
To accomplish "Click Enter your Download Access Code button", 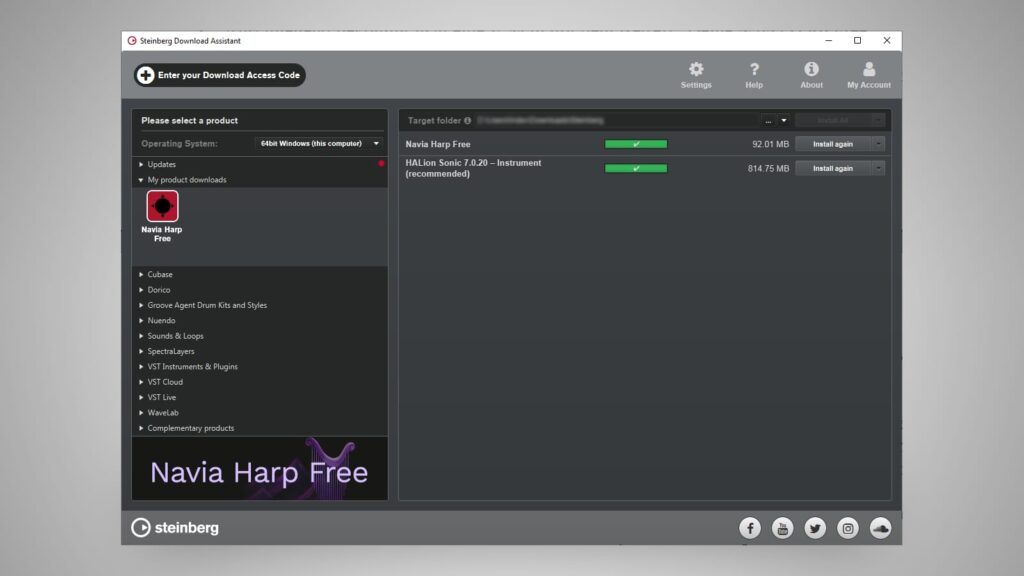I will click(x=219, y=75).
